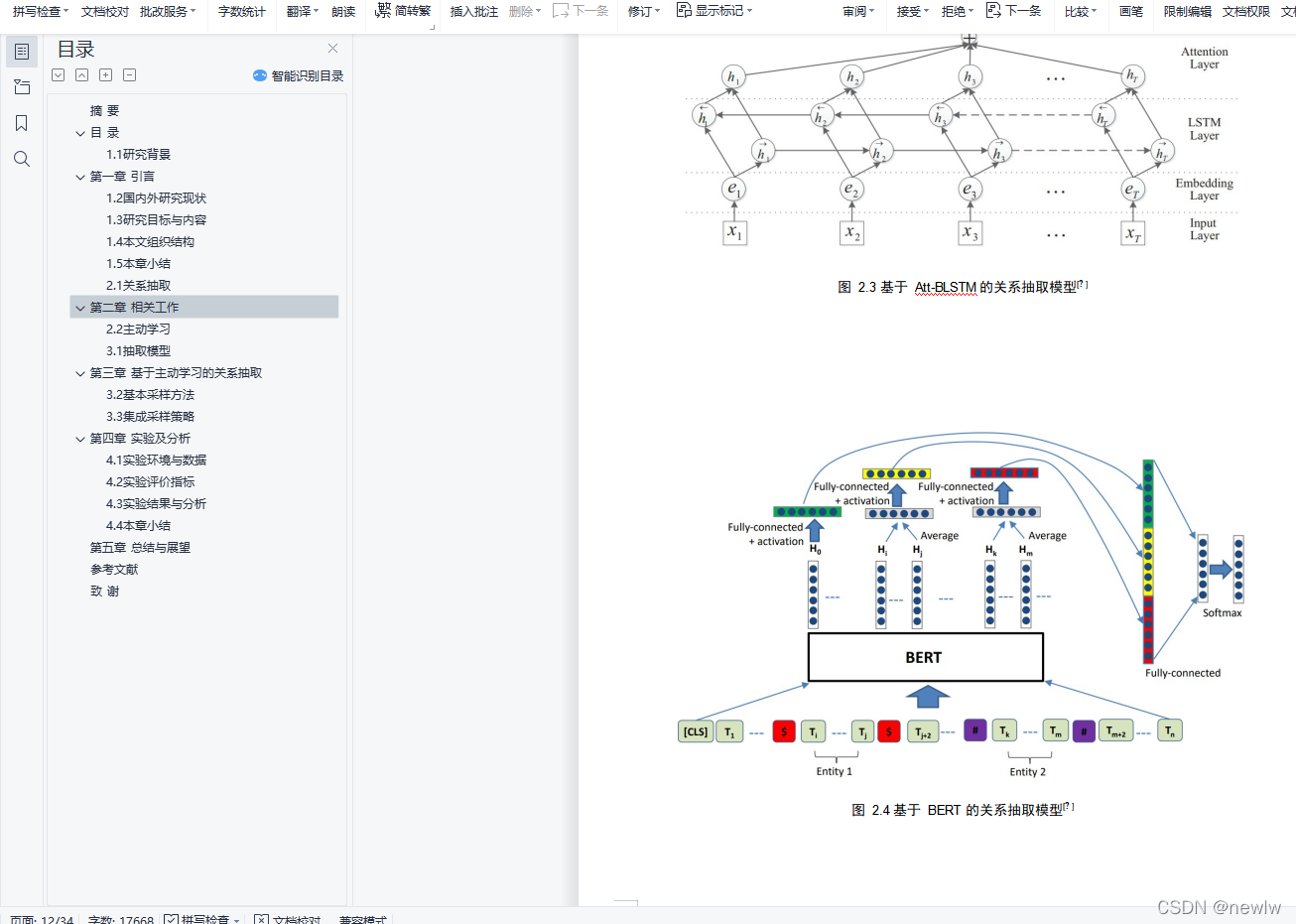Click 限制编辑 restrict editing
This screenshot has height=924, width=1296.
1188,11
